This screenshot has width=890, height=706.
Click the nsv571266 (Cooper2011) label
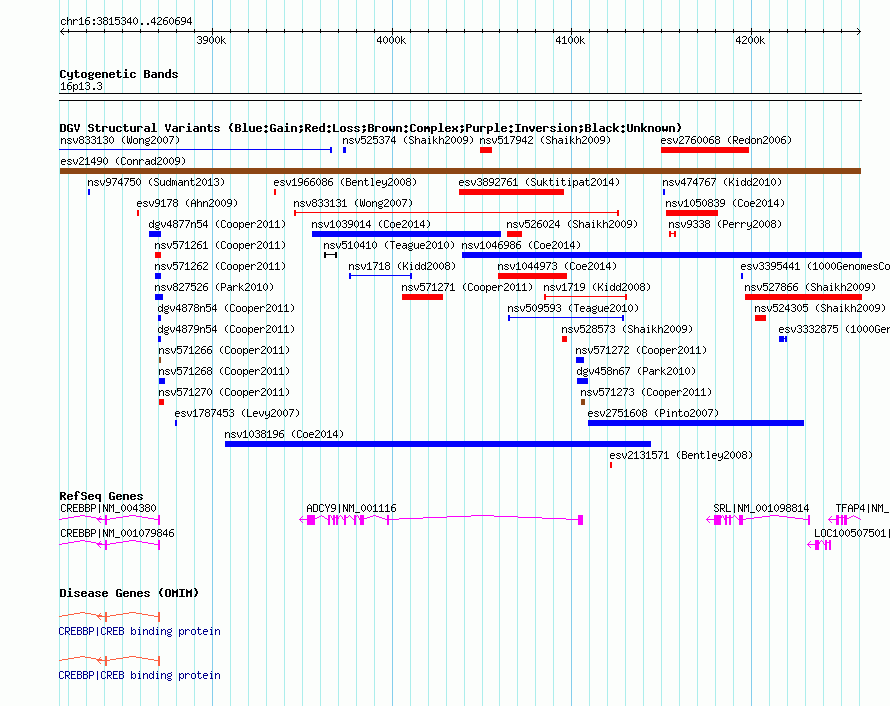224,350
